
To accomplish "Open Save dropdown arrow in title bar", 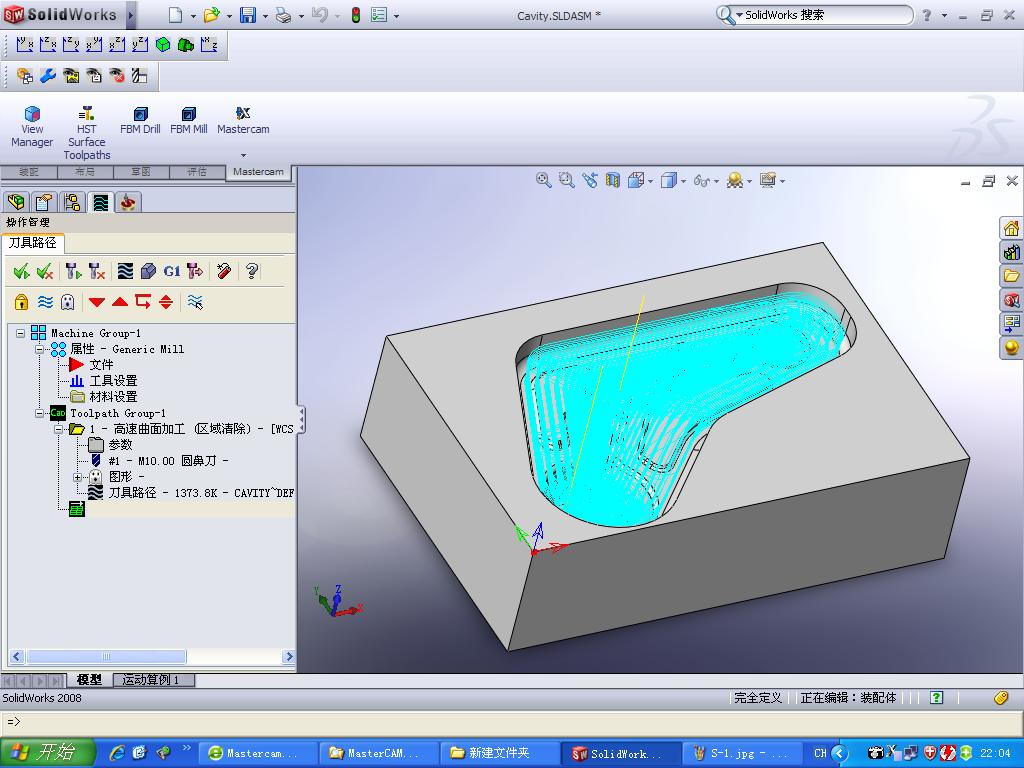I will click(265, 16).
